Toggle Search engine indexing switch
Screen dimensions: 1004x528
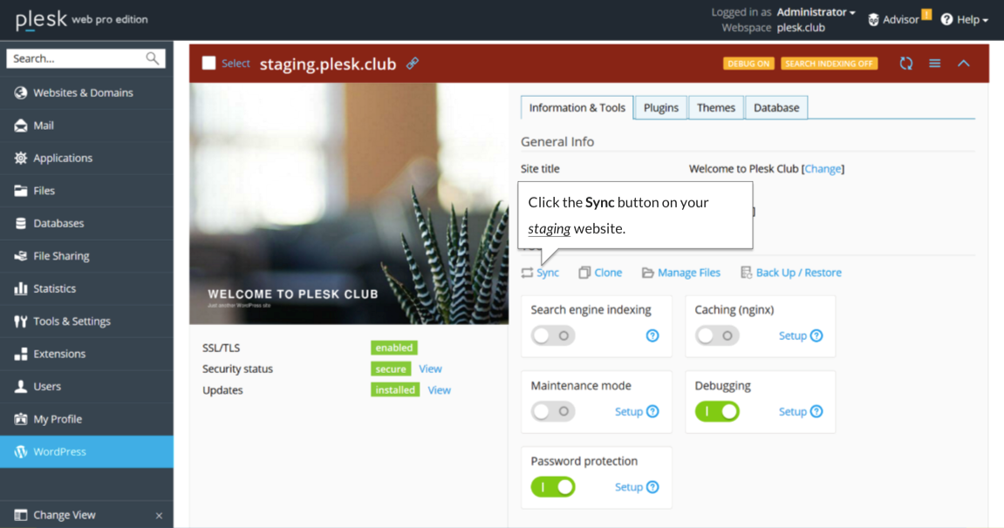[x=553, y=336]
